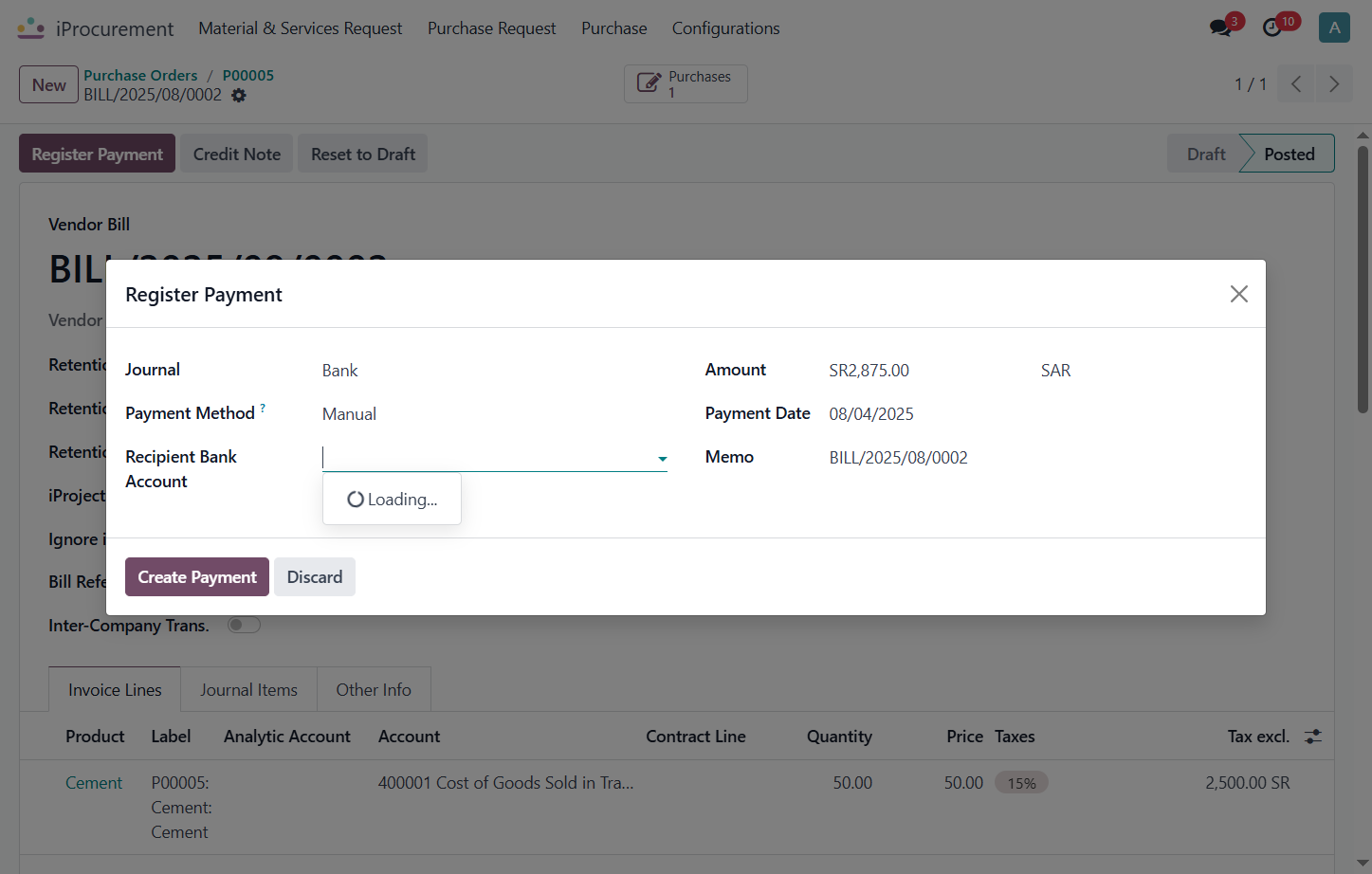Go to previous record arrow
Image resolution: width=1372 pixels, height=874 pixels.
click(x=1296, y=84)
